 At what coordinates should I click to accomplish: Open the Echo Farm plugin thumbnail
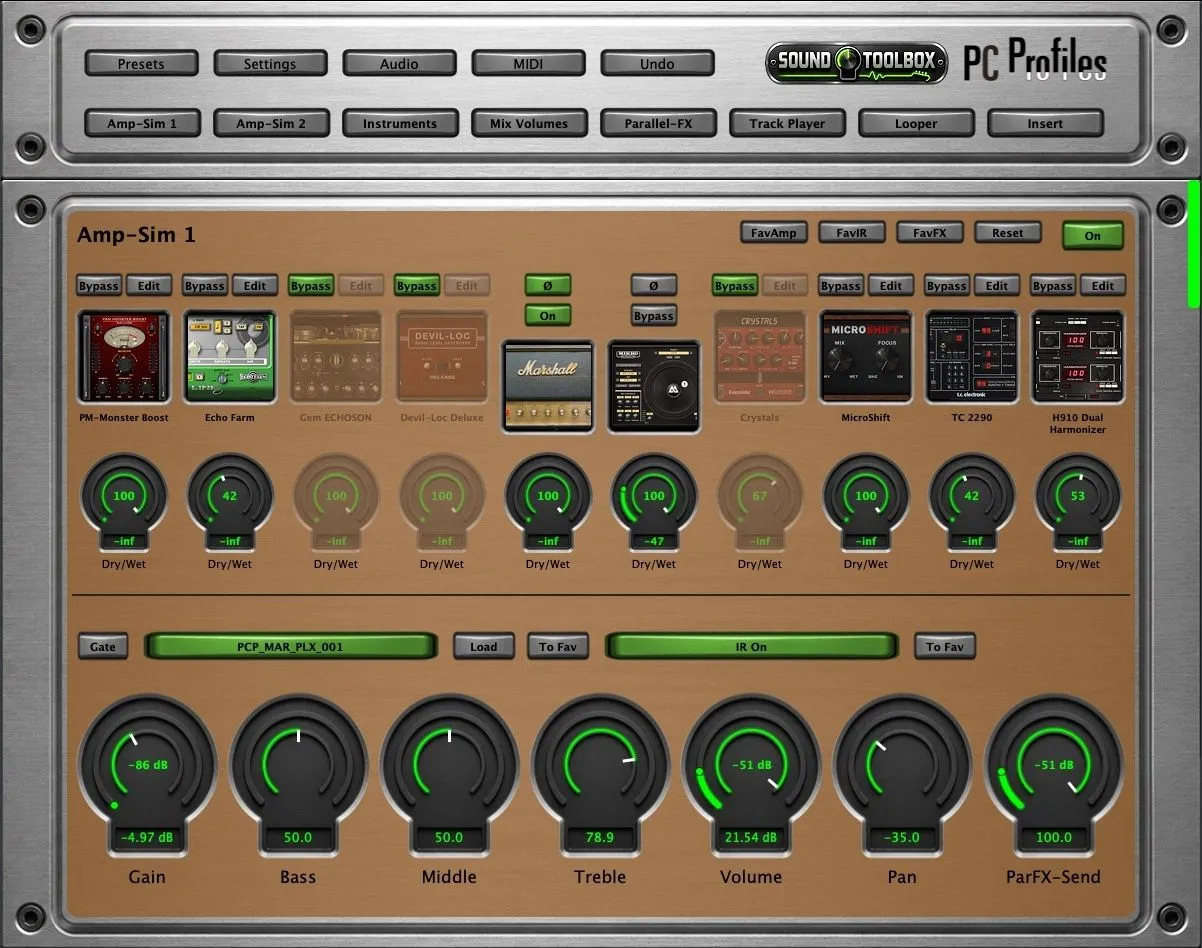coord(230,357)
